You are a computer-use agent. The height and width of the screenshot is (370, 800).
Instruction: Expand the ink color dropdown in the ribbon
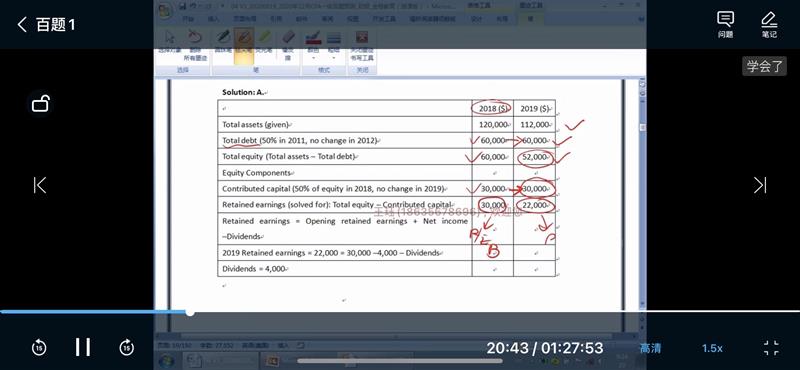point(313,45)
